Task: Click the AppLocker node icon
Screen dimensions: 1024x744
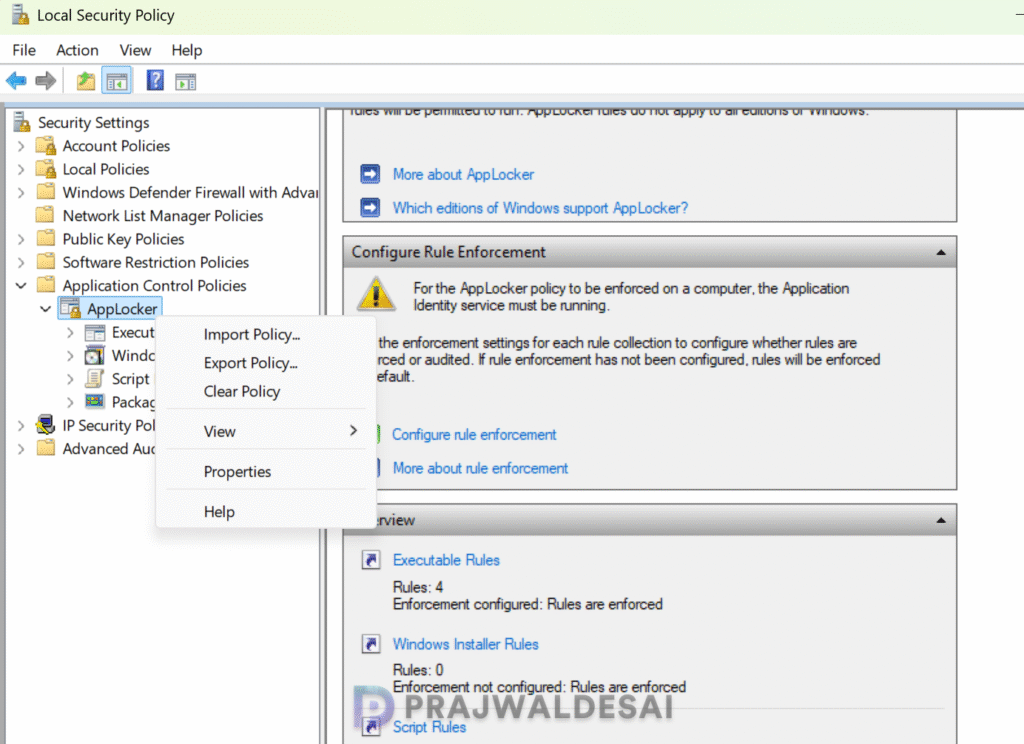Action: pyautogui.click(x=70, y=308)
